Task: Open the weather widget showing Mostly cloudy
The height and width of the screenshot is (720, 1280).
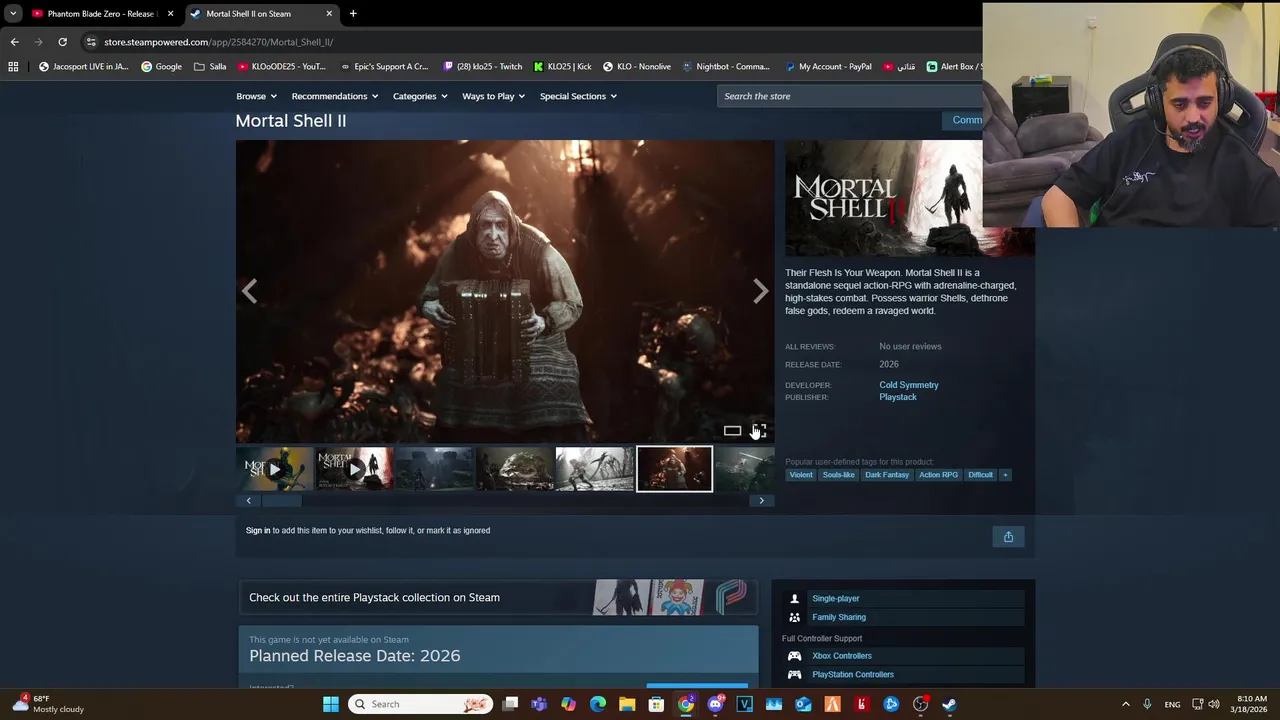Action: pyautogui.click(x=48, y=704)
